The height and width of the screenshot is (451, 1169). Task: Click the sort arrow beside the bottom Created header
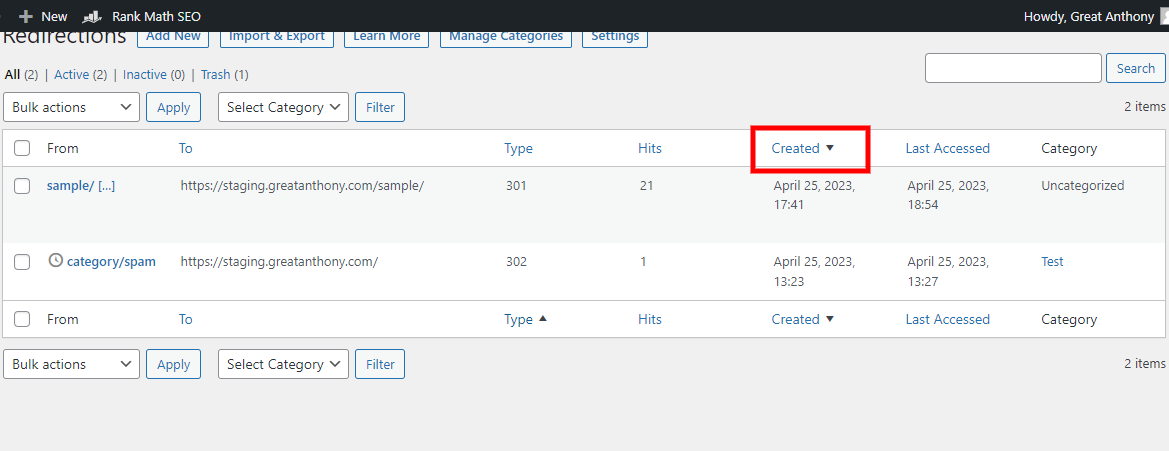click(830, 319)
